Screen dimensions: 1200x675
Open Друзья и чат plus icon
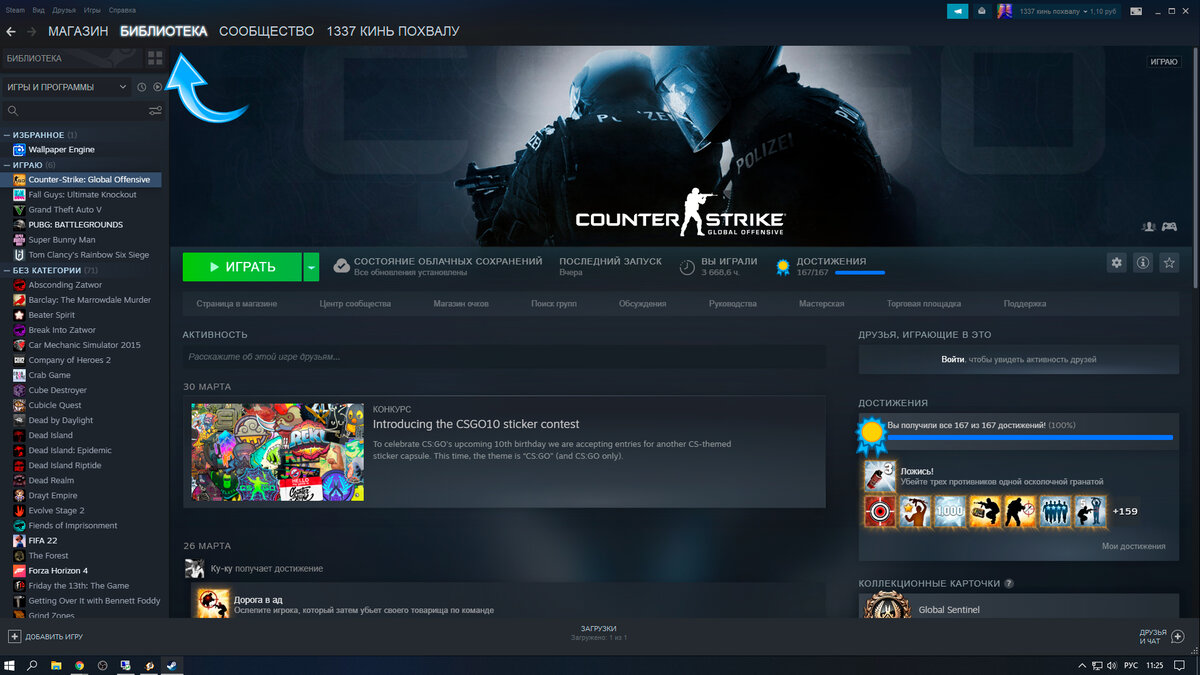[x=1178, y=636]
